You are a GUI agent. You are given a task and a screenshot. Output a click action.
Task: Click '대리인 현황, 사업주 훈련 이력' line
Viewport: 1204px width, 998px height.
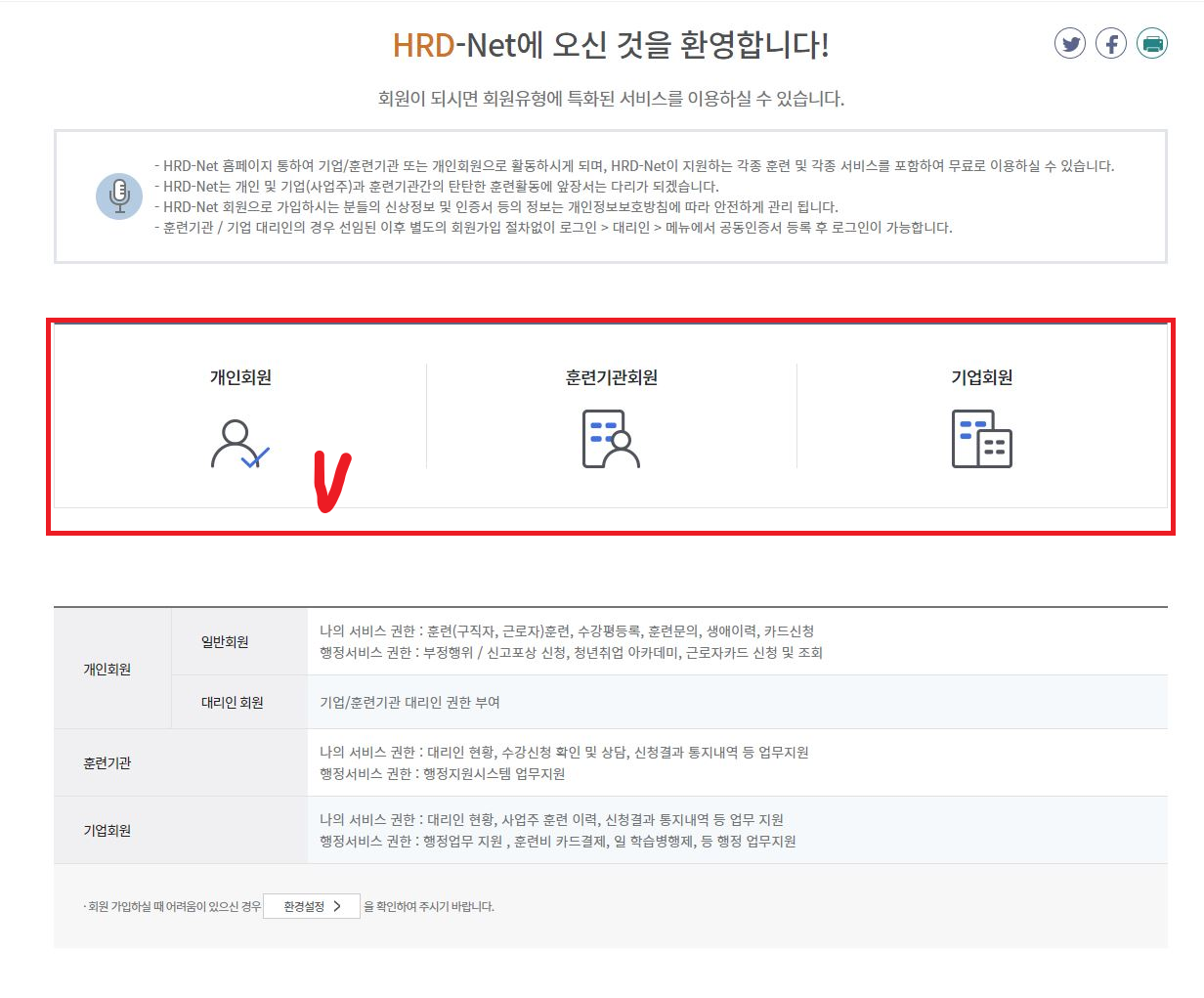(x=552, y=820)
